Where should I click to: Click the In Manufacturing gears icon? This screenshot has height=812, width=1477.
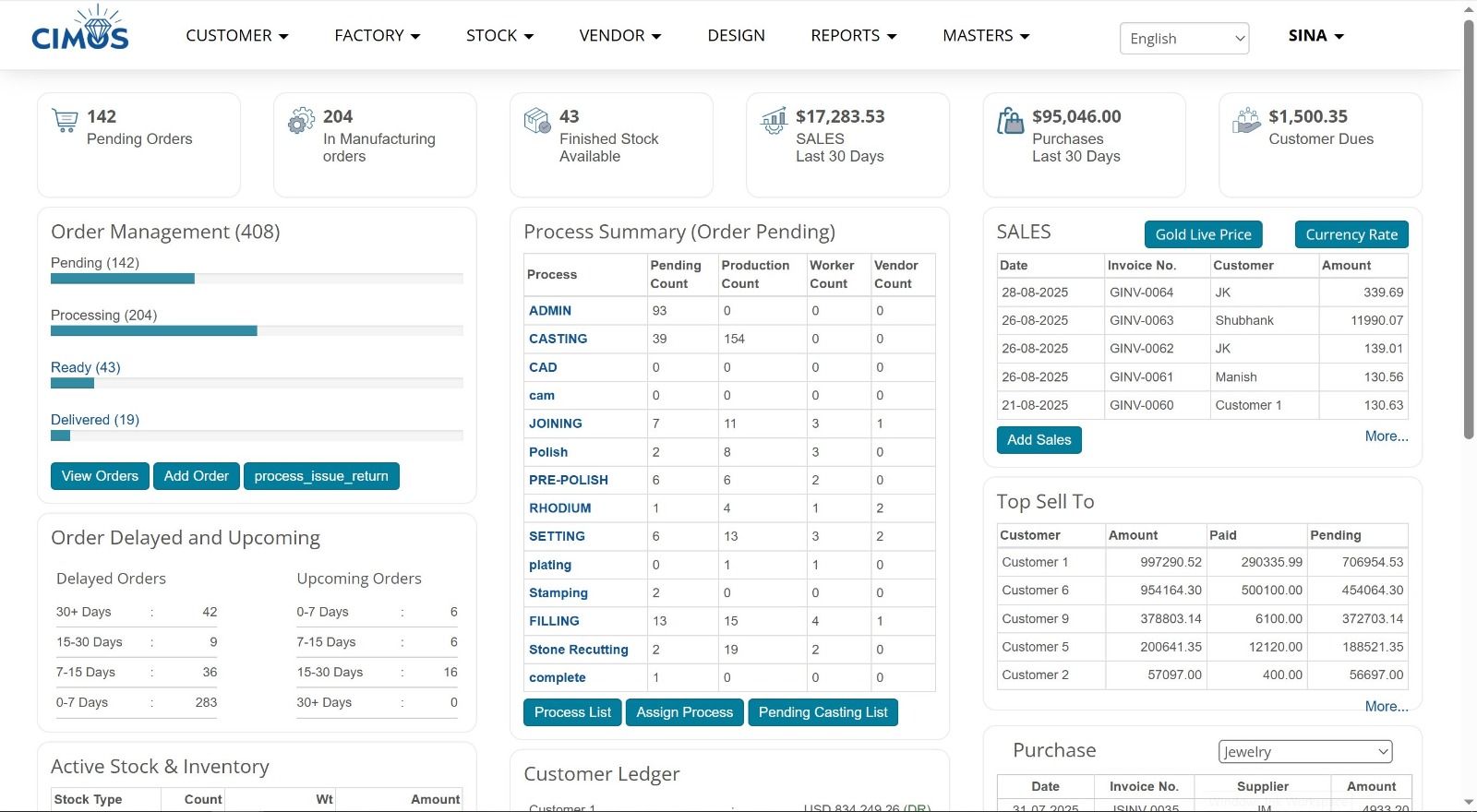(302, 121)
